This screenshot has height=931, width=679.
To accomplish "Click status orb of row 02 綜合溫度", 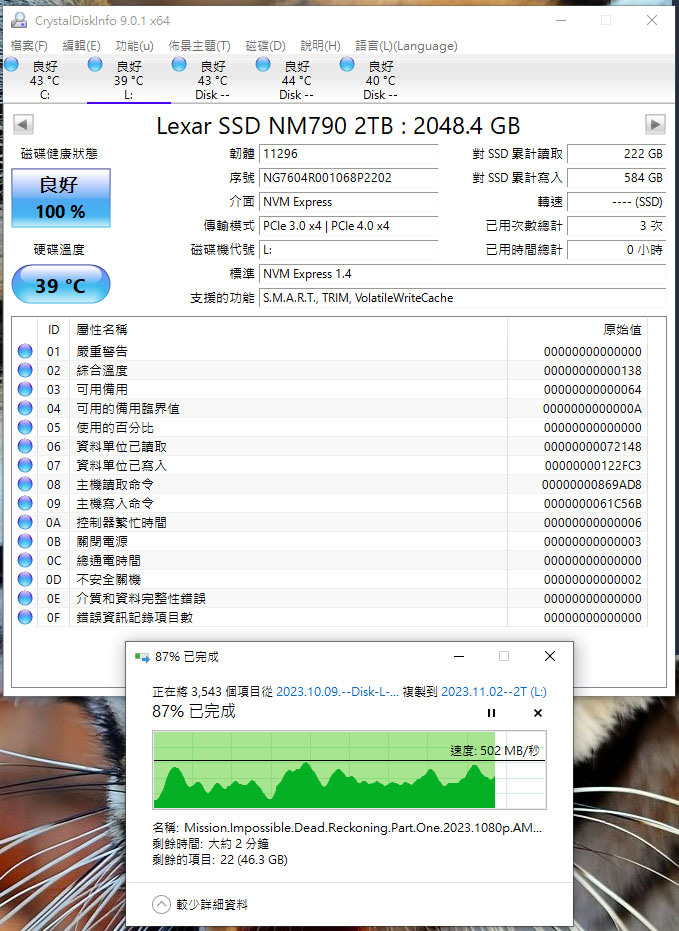I will coord(25,370).
